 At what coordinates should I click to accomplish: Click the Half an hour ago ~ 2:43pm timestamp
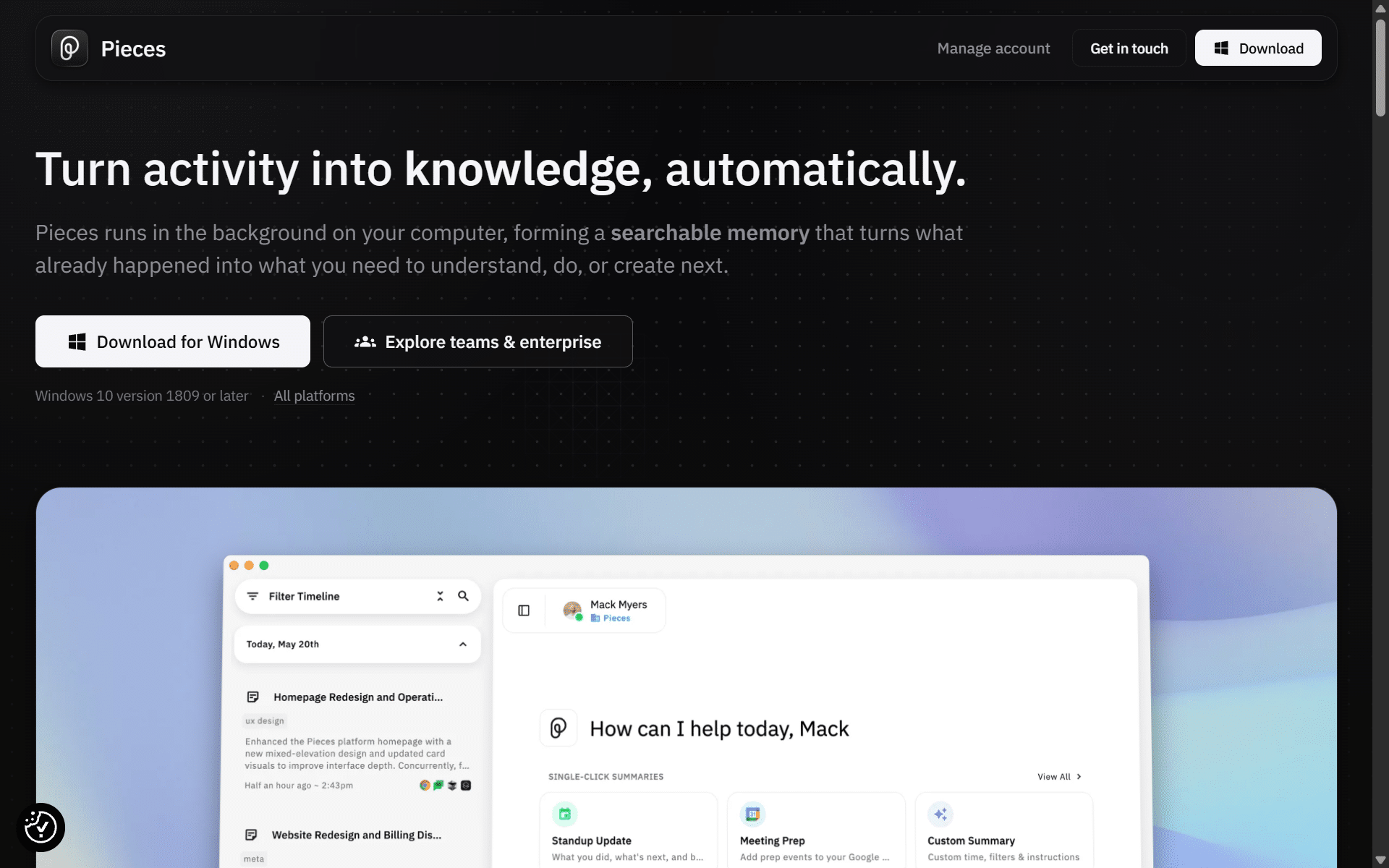pyautogui.click(x=299, y=786)
